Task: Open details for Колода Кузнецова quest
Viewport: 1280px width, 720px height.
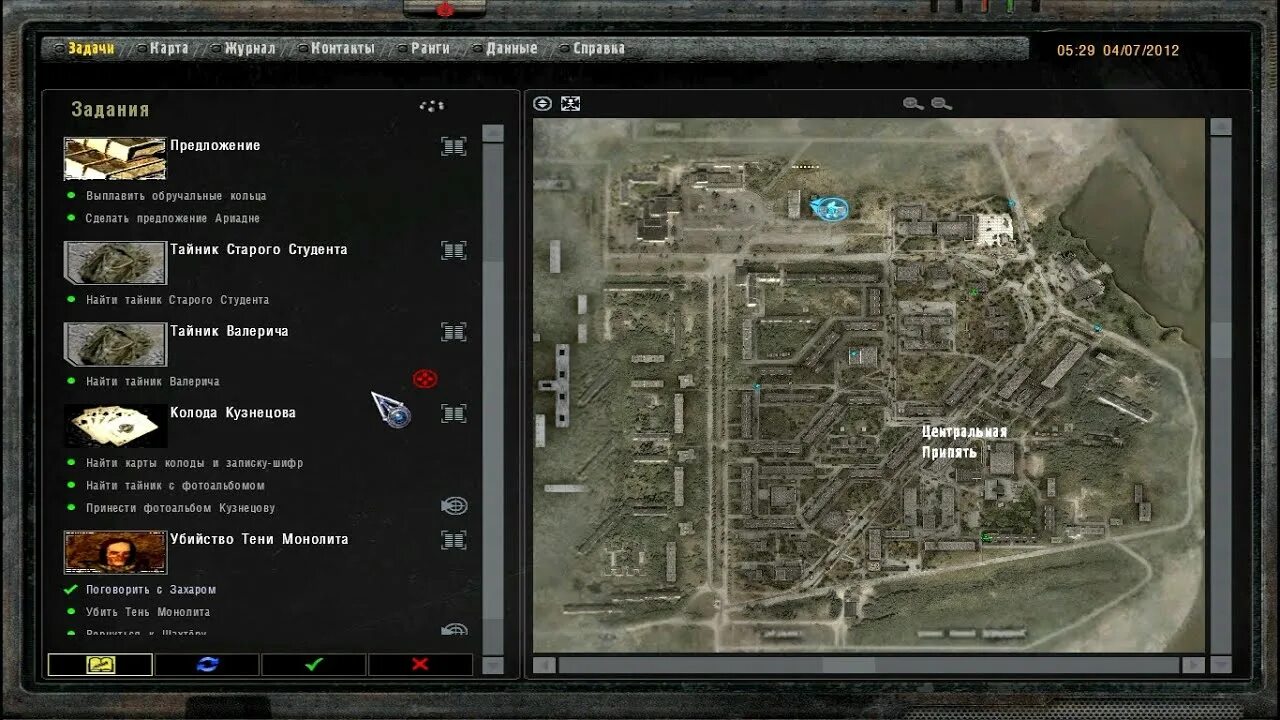Action: [x=454, y=413]
